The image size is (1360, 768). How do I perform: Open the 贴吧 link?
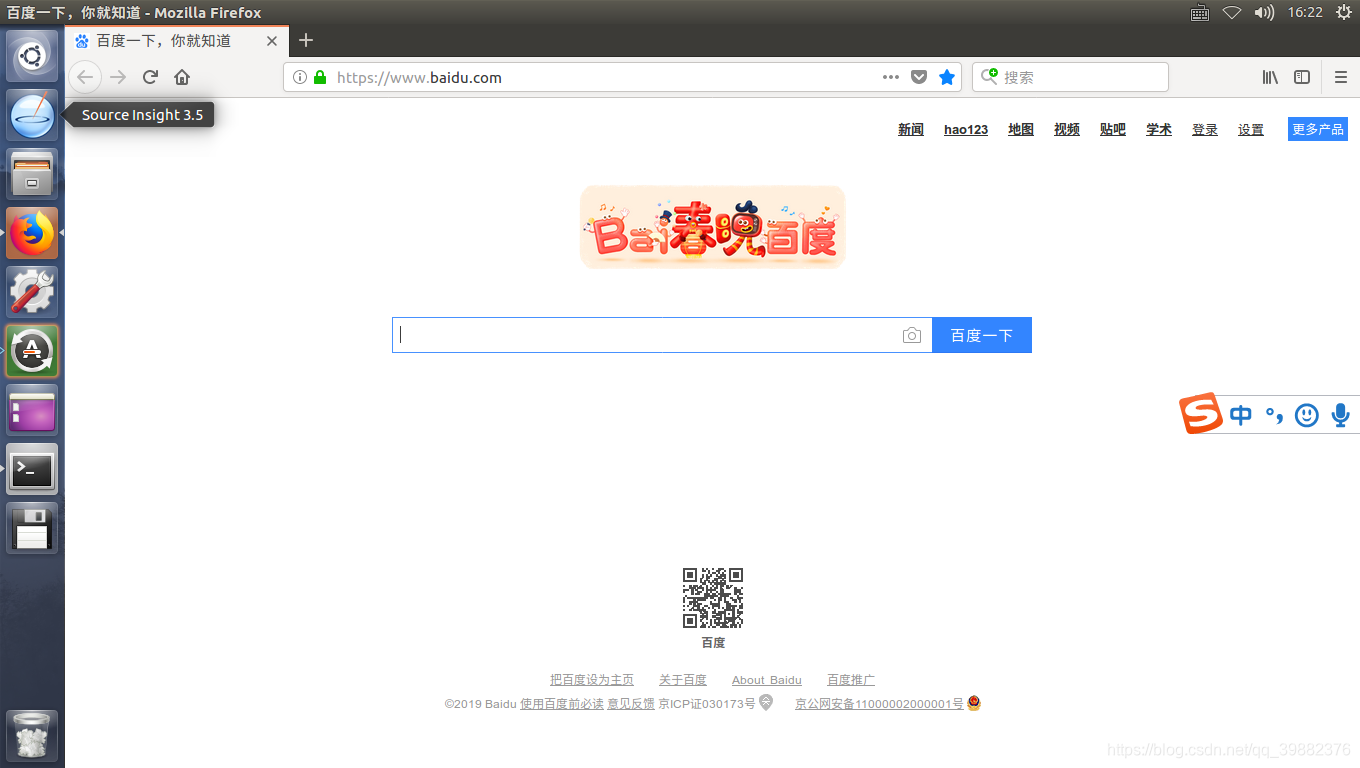[1113, 130]
